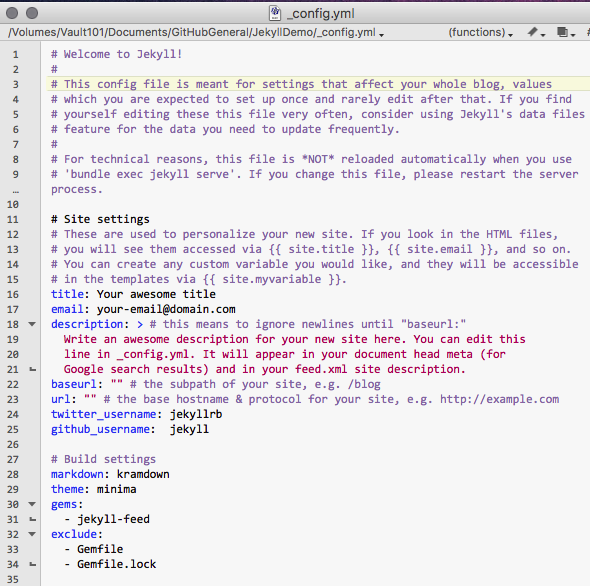This screenshot has width=590, height=586.
Task: Click the wrapped word 'process.' below line 9
Action: [77, 189]
